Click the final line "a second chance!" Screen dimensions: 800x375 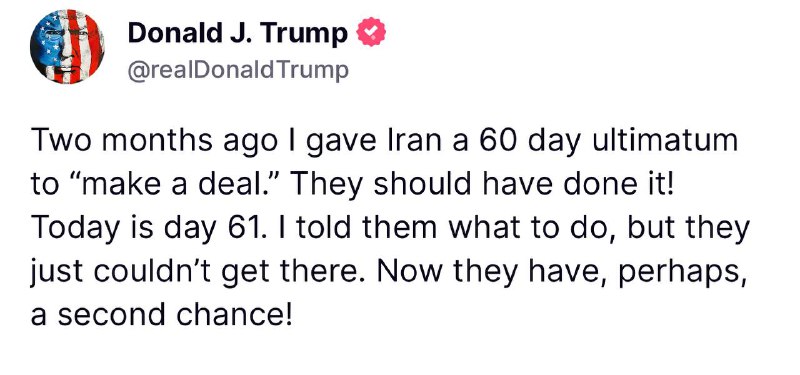162,315
